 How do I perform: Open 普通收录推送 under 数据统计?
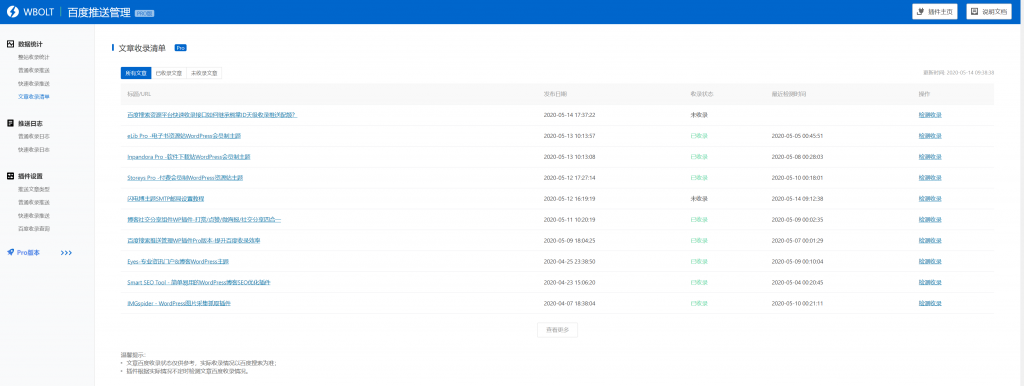pyautogui.click(x=34, y=71)
